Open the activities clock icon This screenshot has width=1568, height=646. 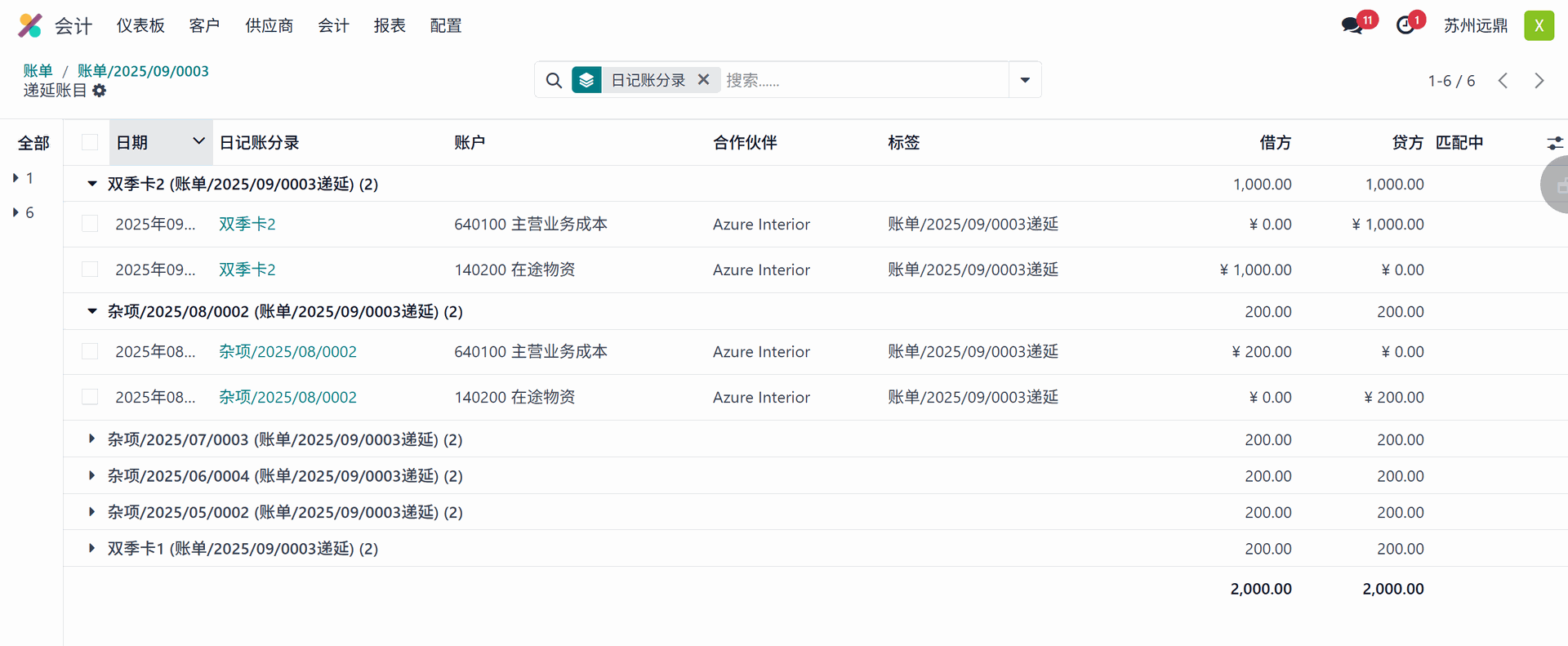click(x=1405, y=25)
